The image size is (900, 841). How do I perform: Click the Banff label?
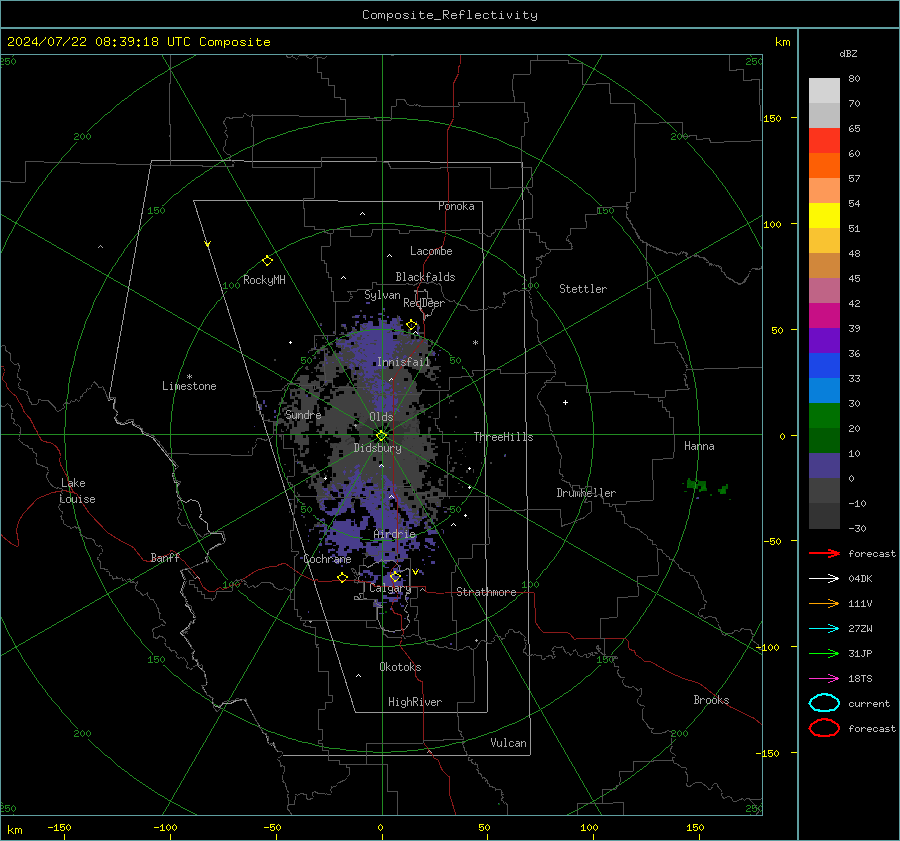pyautogui.click(x=165, y=557)
